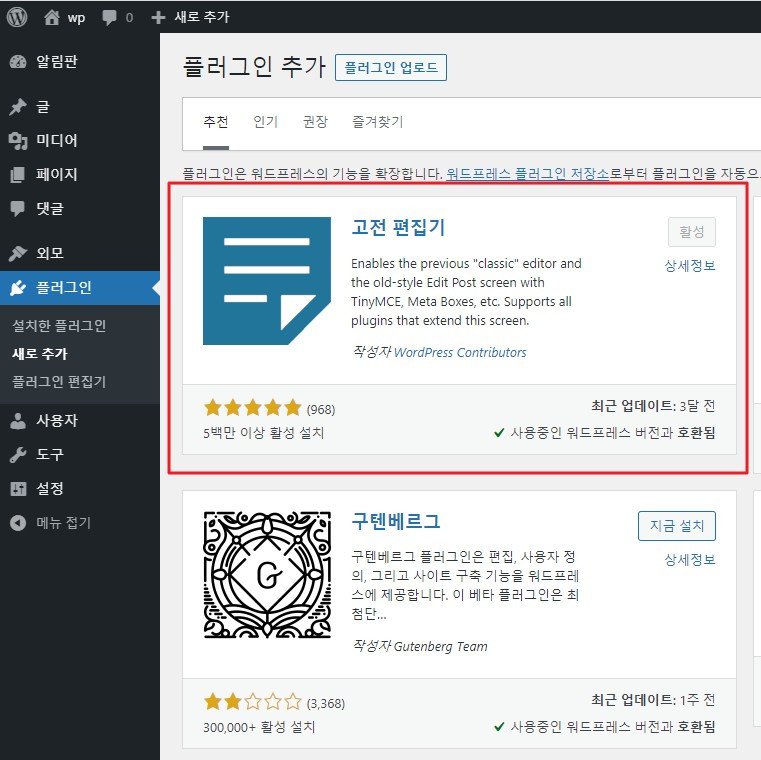Switch to the 인기 tab
This screenshot has height=760, width=761.
click(265, 121)
